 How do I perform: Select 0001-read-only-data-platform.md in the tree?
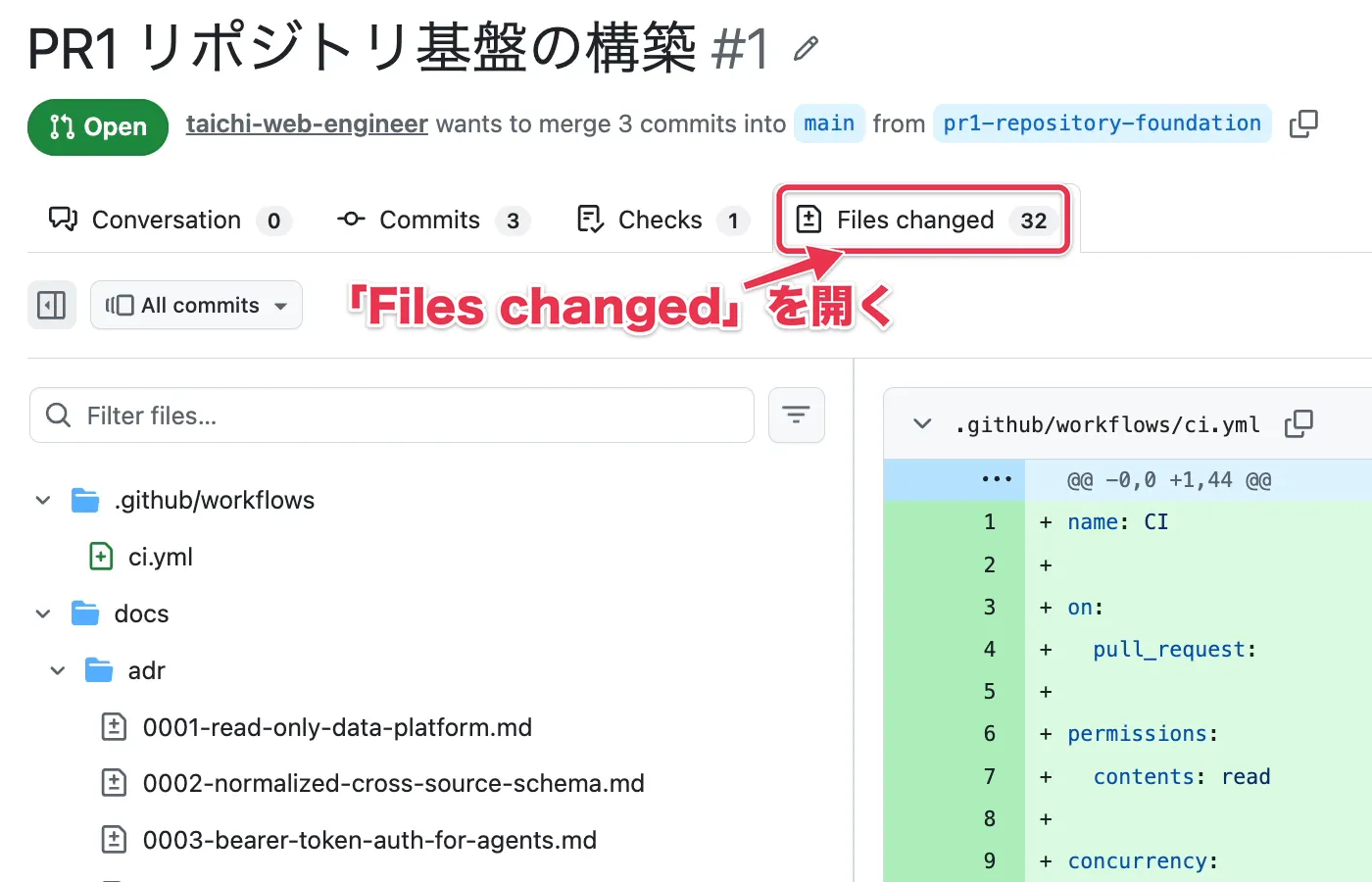(x=337, y=727)
